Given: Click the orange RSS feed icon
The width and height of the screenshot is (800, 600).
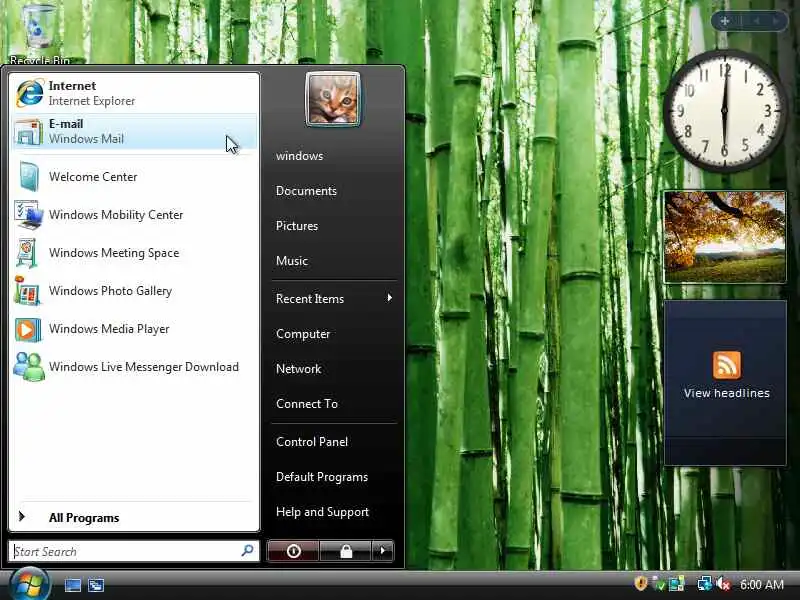Looking at the screenshot, I should pyautogui.click(x=727, y=365).
